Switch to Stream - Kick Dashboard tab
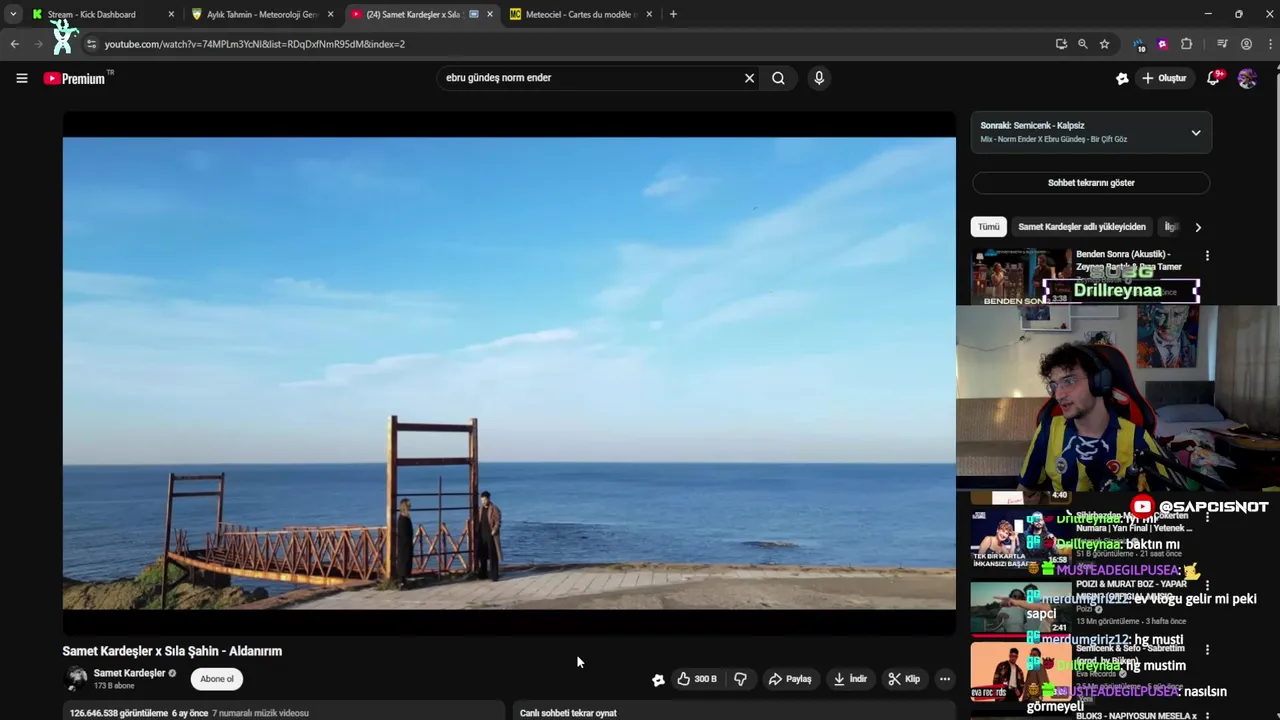This screenshot has height=720, width=1280. tap(92, 14)
